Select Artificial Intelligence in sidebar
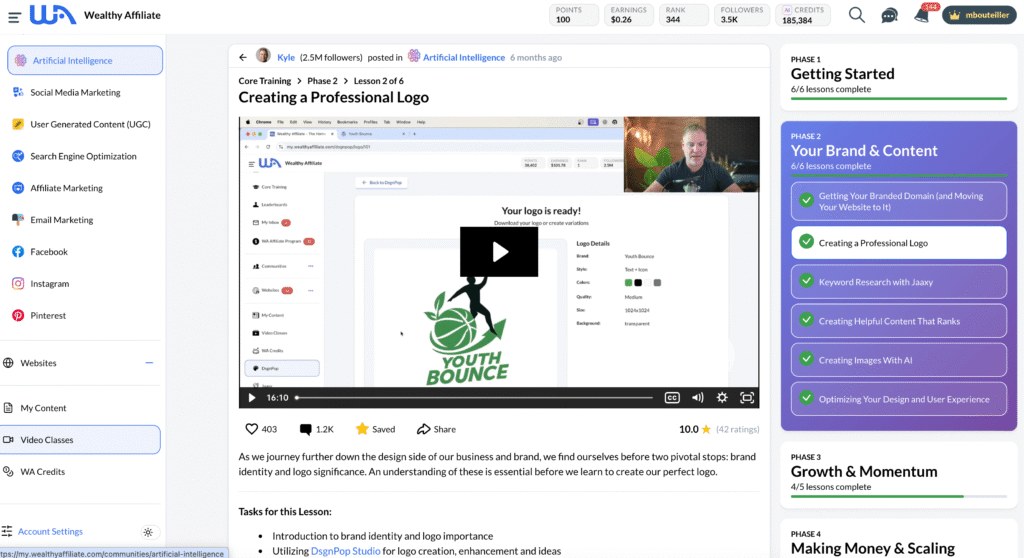The image size is (1024, 558). (x=85, y=60)
